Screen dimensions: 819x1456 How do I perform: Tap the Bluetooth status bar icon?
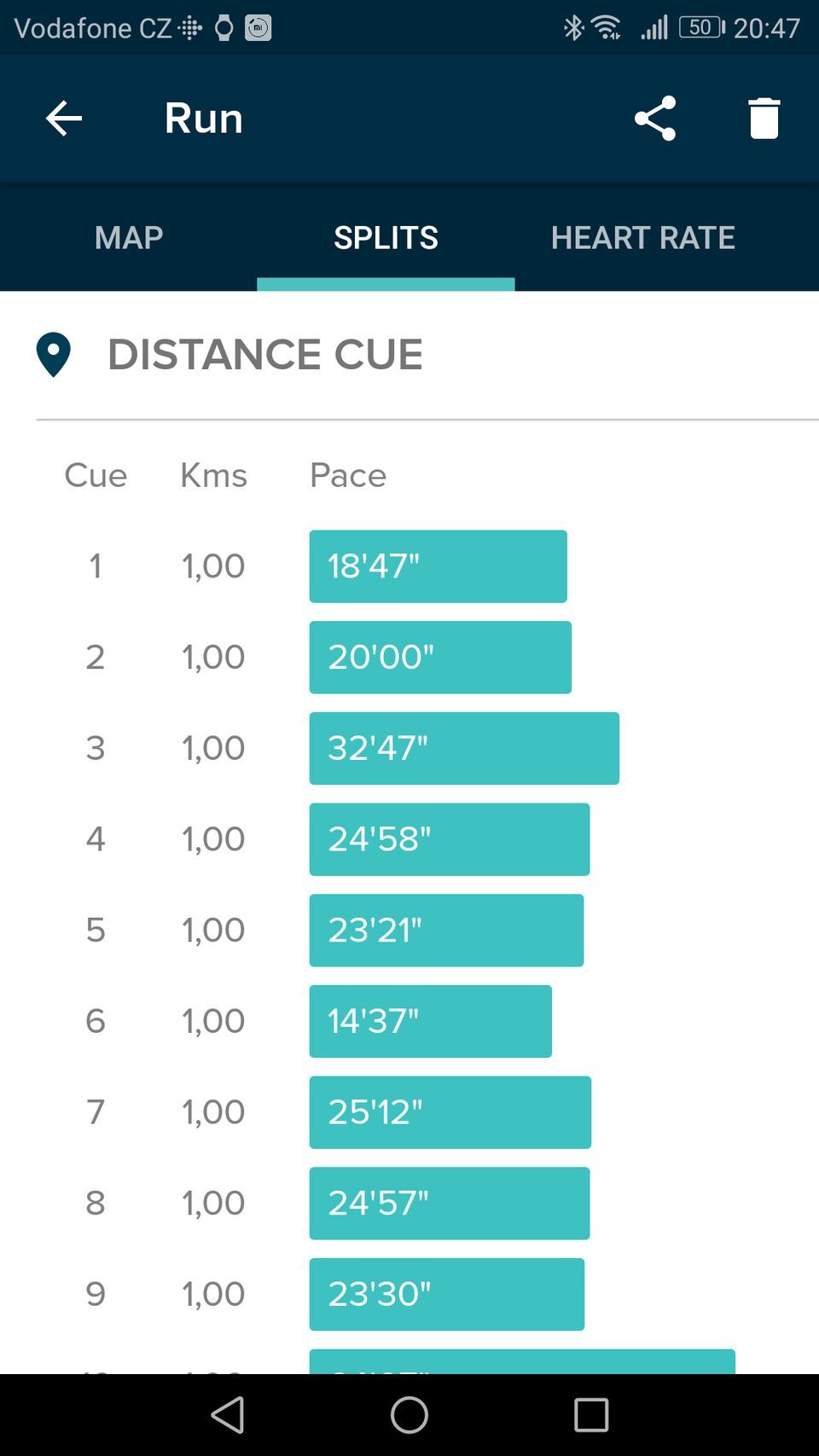[573, 28]
